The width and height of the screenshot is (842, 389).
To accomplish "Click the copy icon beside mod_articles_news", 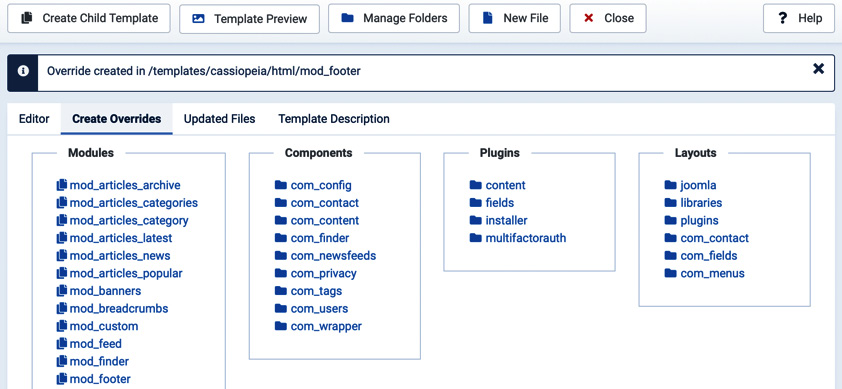I will pyautogui.click(x=62, y=255).
